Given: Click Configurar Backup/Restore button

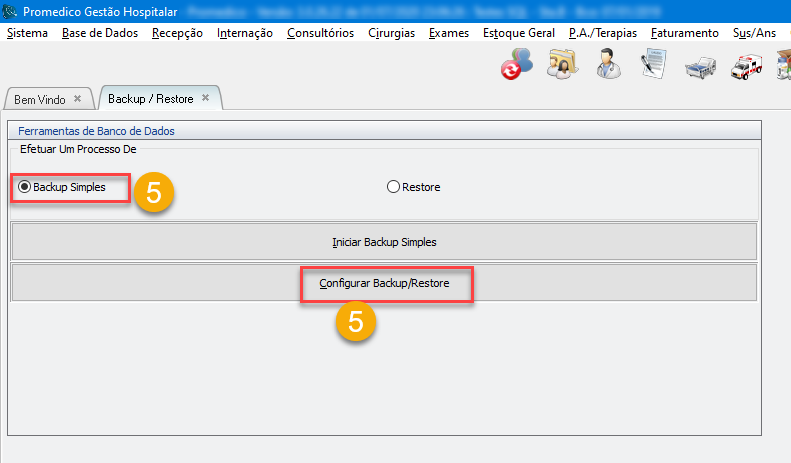Looking at the screenshot, I should (384, 284).
